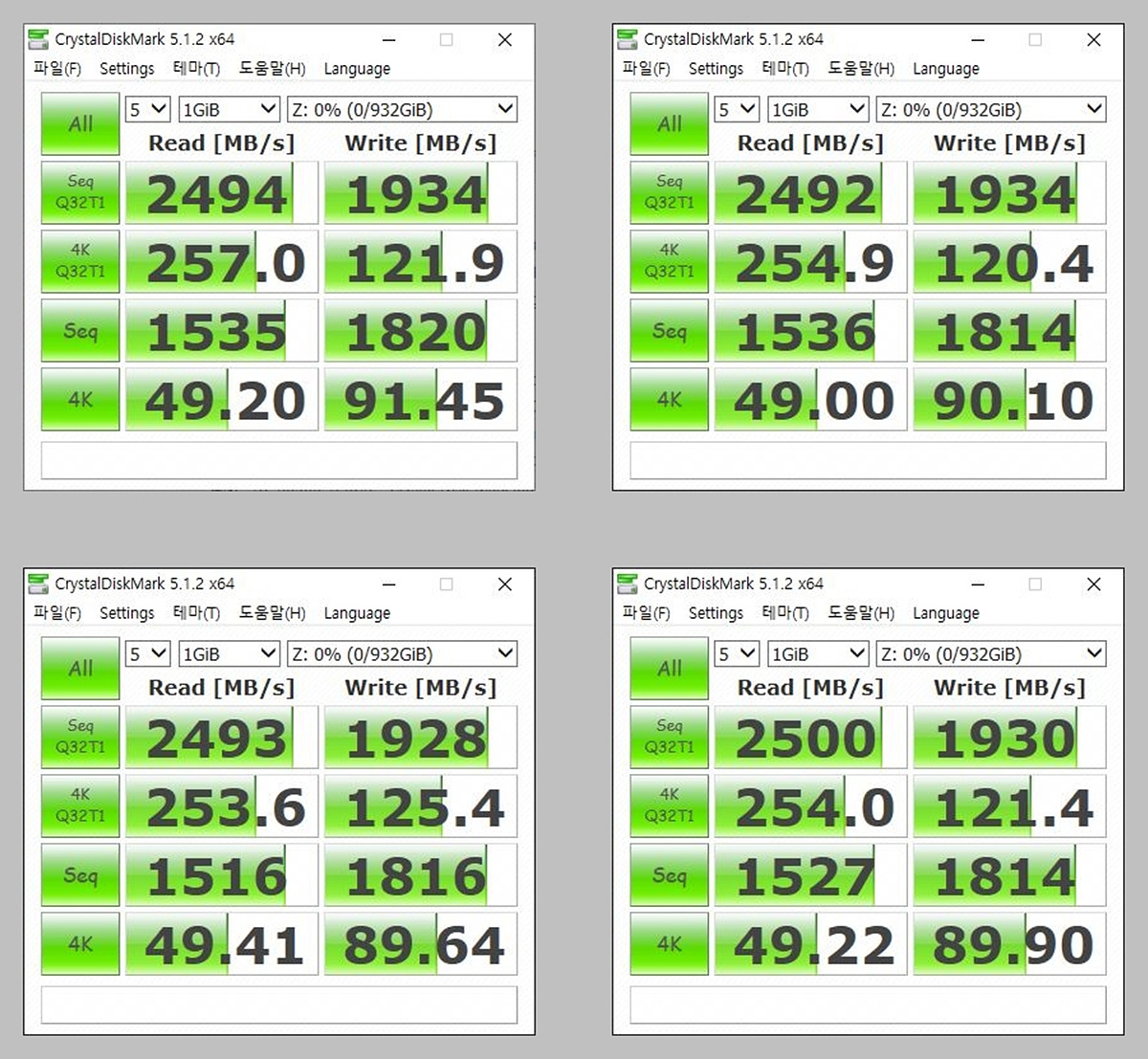This screenshot has width=1148, height=1059.
Task: Open the 1GiB size dropdown in the 2493 window
Action: pos(229,653)
